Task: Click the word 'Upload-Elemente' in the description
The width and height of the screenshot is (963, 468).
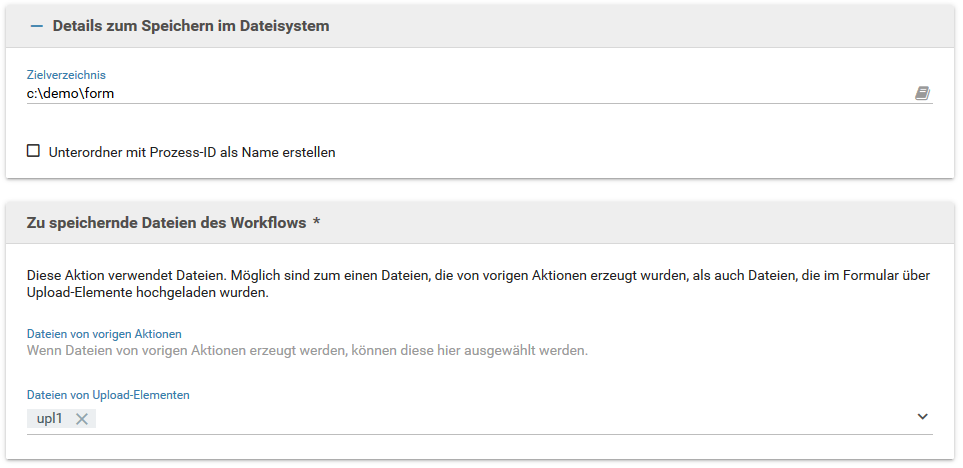Action: (82, 294)
